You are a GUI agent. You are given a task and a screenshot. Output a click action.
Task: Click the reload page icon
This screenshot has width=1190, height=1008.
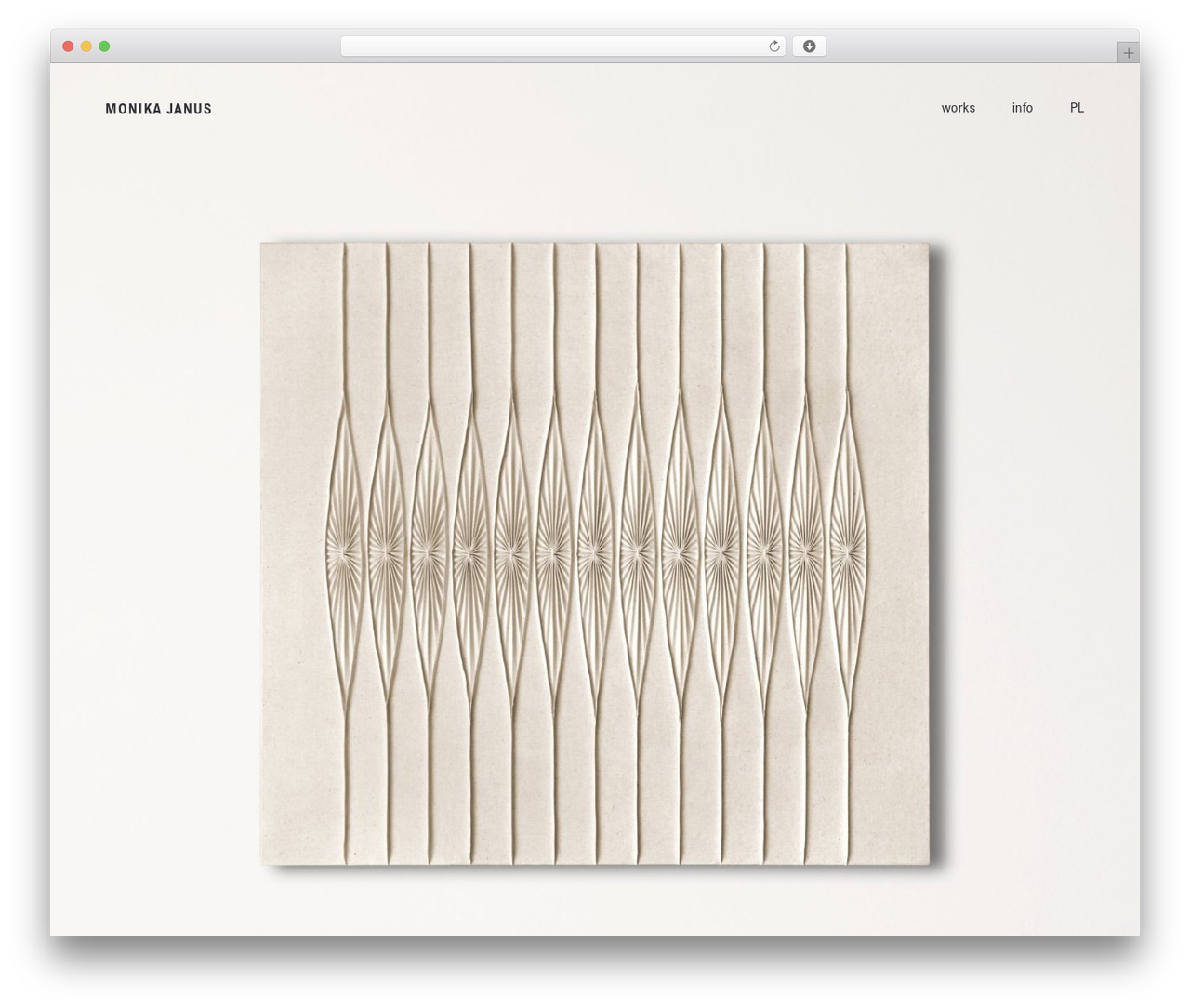[x=773, y=46]
